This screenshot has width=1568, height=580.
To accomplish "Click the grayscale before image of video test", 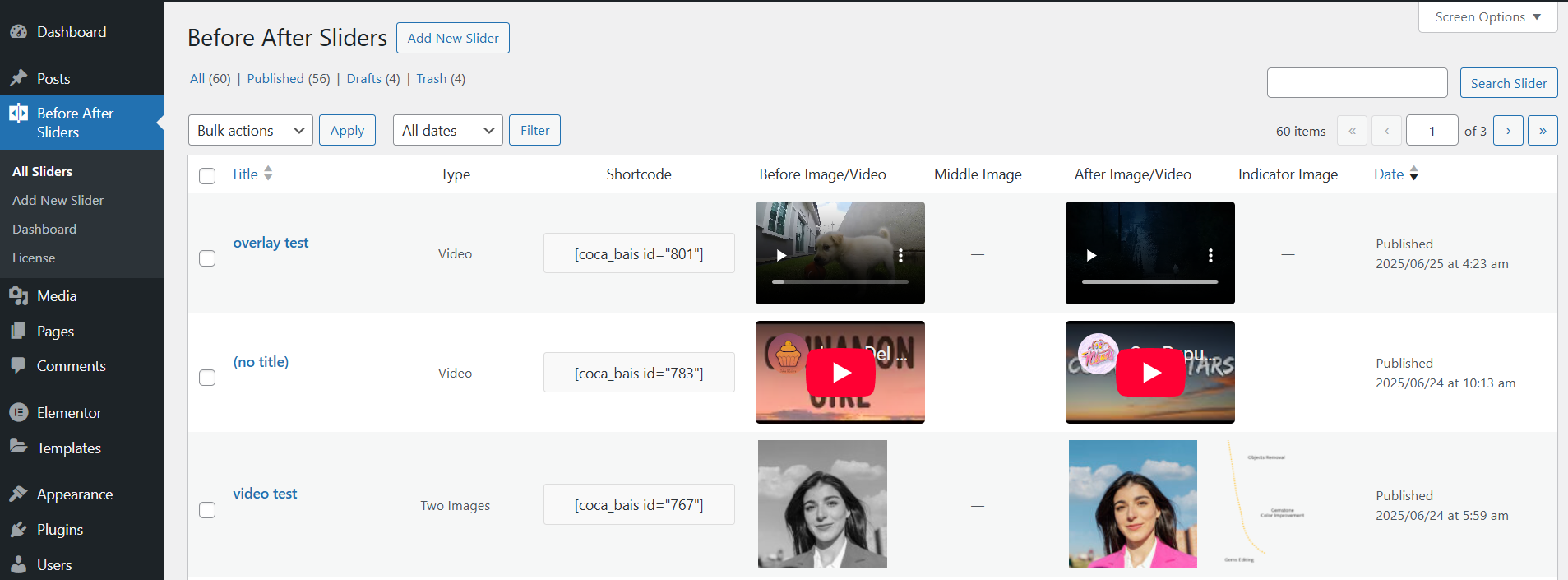I will pyautogui.click(x=822, y=504).
